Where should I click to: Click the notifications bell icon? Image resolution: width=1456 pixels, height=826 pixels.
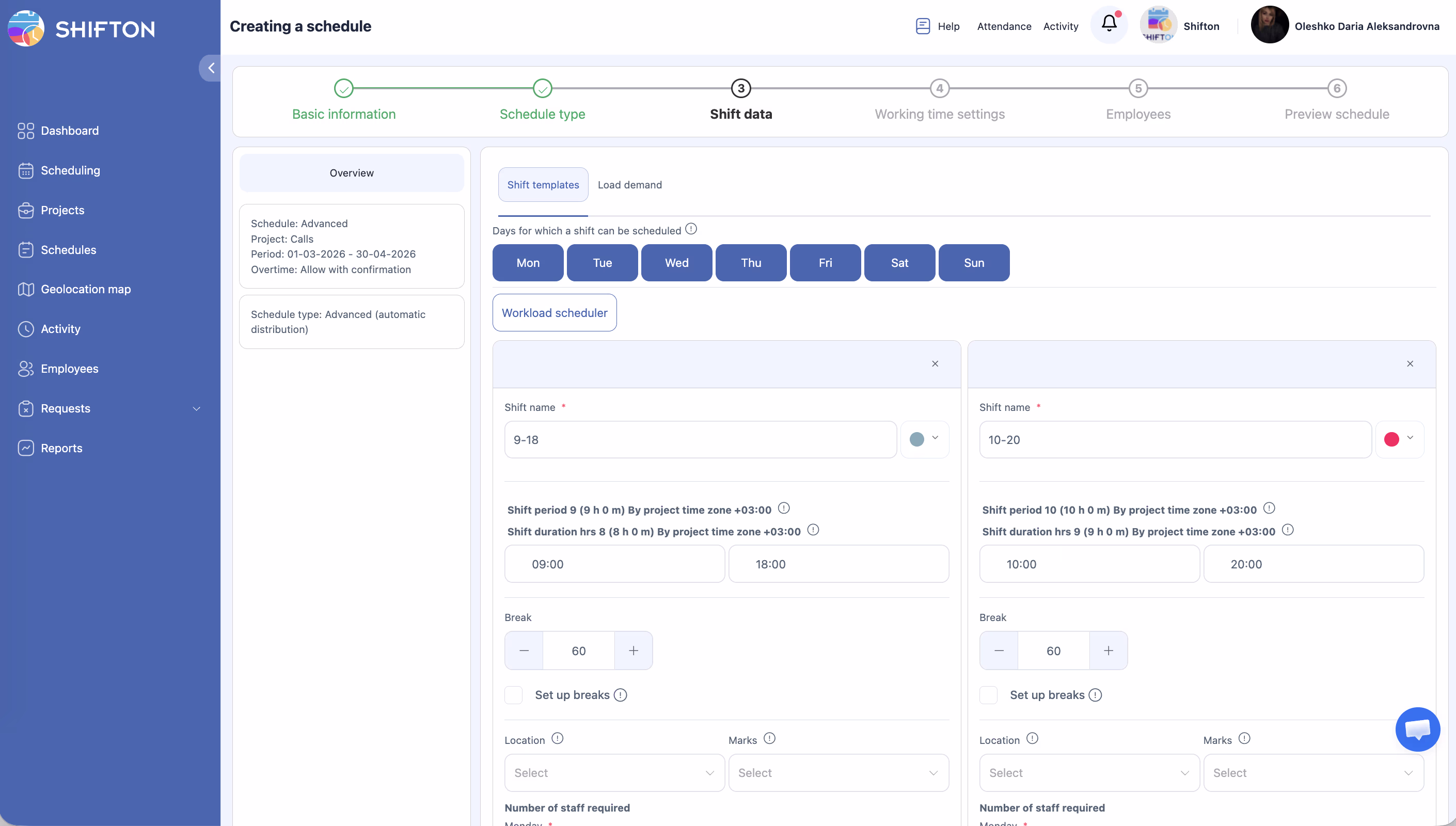pyautogui.click(x=1109, y=24)
